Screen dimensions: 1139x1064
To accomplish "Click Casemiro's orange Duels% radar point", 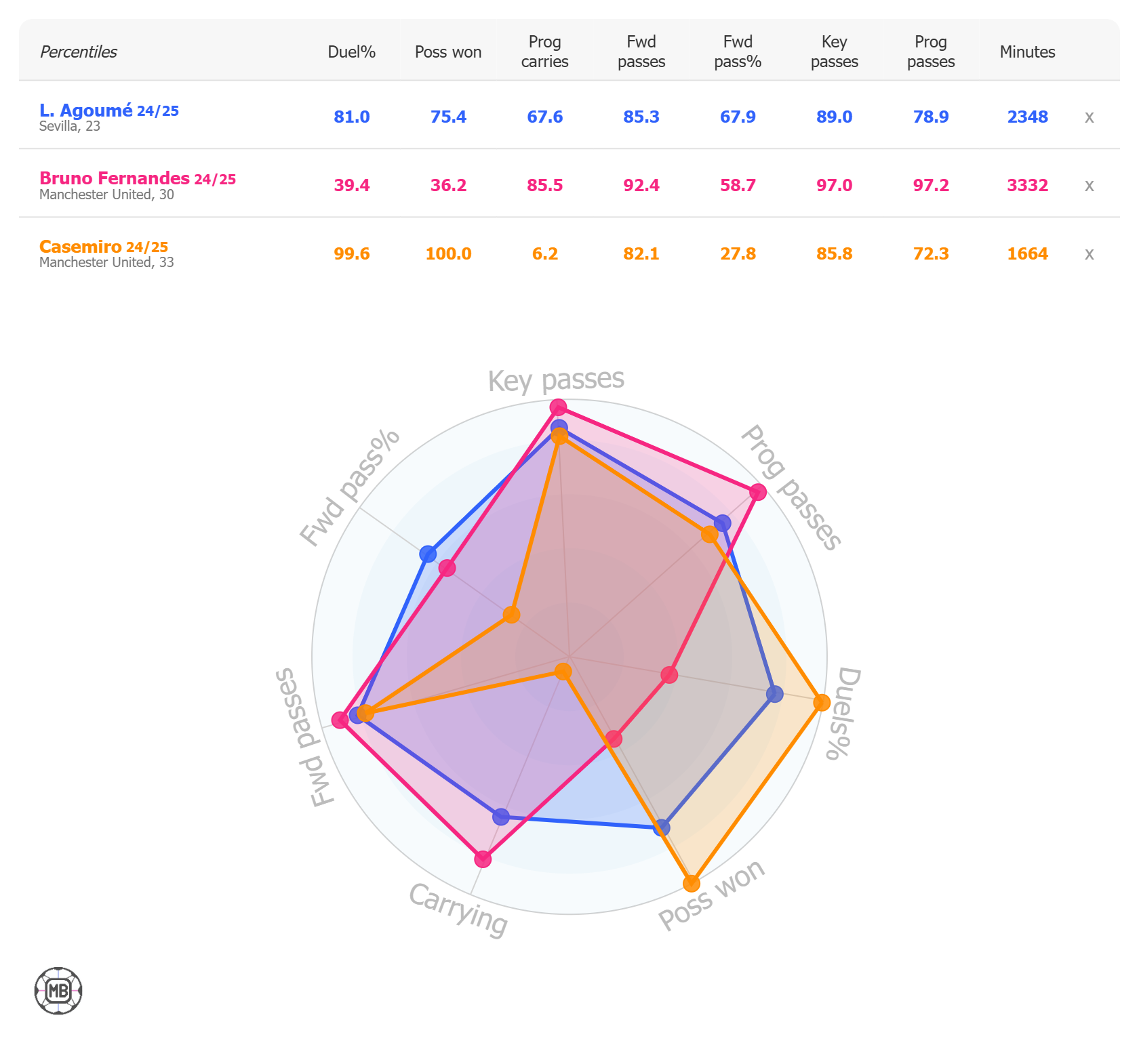I will click(x=821, y=702).
